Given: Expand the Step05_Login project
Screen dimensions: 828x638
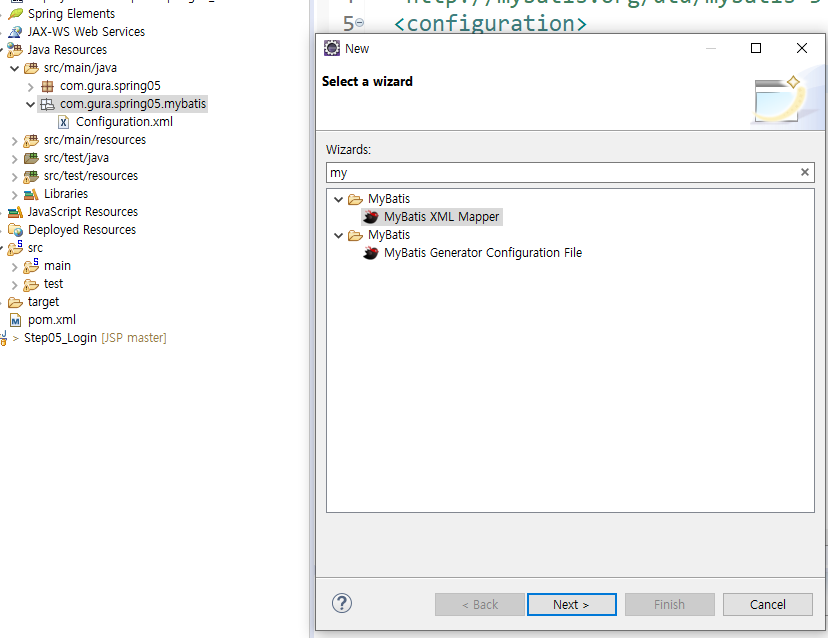Looking at the screenshot, I should pyautogui.click(x=16, y=338).
